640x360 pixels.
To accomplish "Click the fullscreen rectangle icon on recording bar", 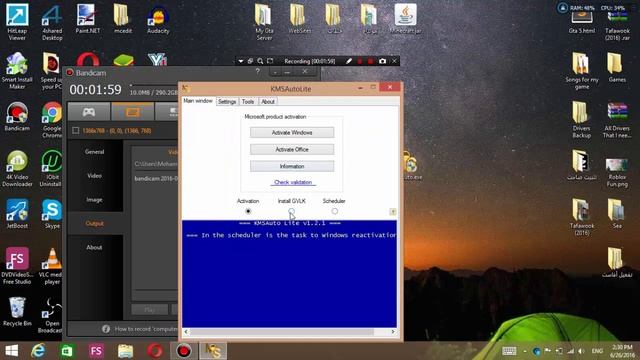I will point(270,61).
